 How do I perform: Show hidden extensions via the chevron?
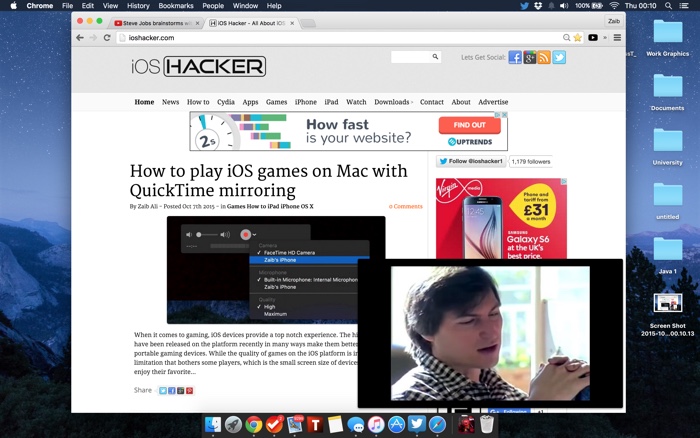605,38
